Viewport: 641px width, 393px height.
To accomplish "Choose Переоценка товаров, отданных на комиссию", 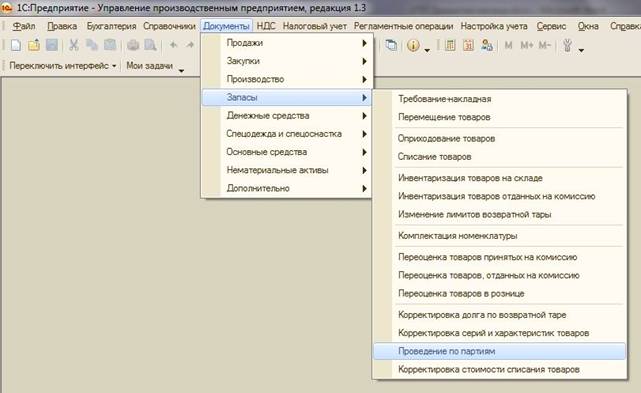I will (x=500, y=275).
